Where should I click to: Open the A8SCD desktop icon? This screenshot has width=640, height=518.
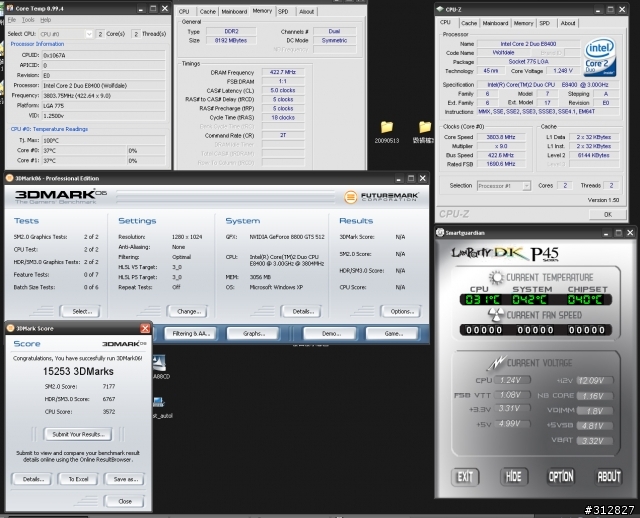coord(160,367)
